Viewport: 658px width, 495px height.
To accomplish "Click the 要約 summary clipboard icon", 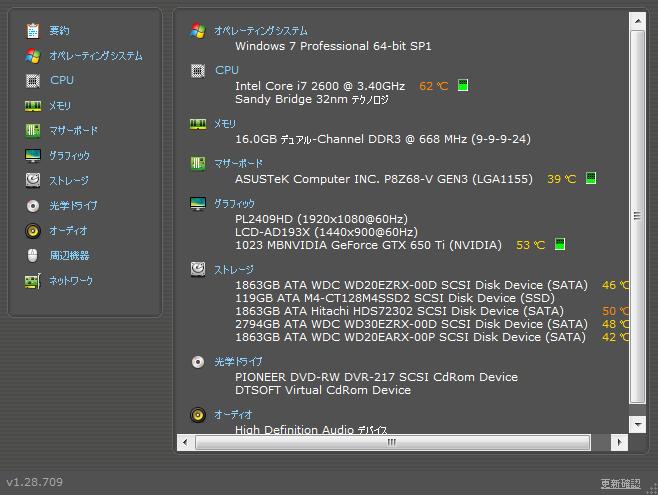I will (33, 31).
